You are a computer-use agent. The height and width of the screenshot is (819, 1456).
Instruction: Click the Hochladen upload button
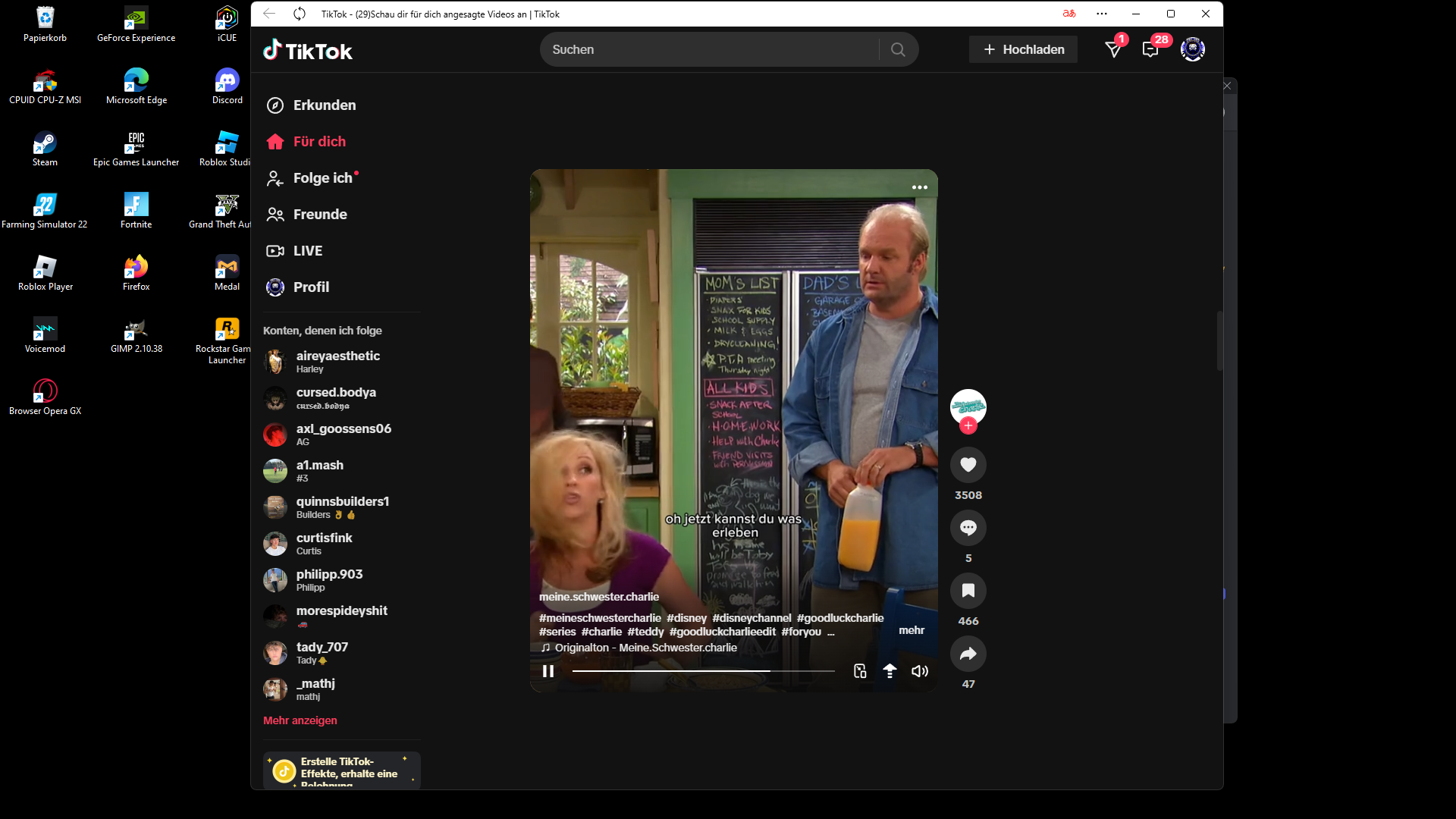pos(1023,49)
